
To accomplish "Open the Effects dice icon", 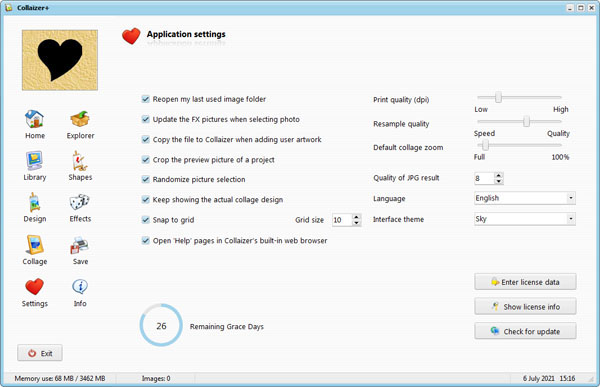I will (80, 202).
